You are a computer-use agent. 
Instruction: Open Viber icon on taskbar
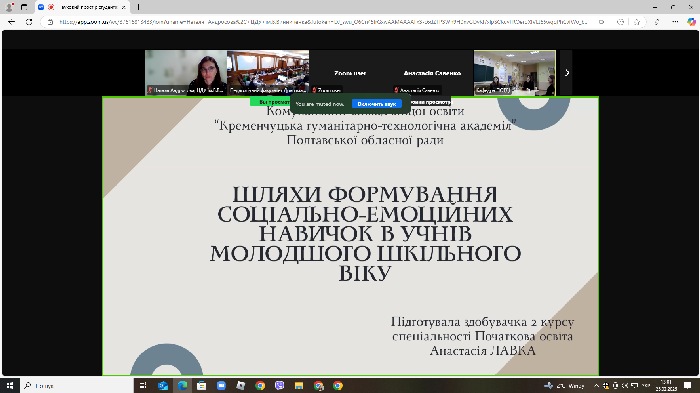[x=279, y=385]
